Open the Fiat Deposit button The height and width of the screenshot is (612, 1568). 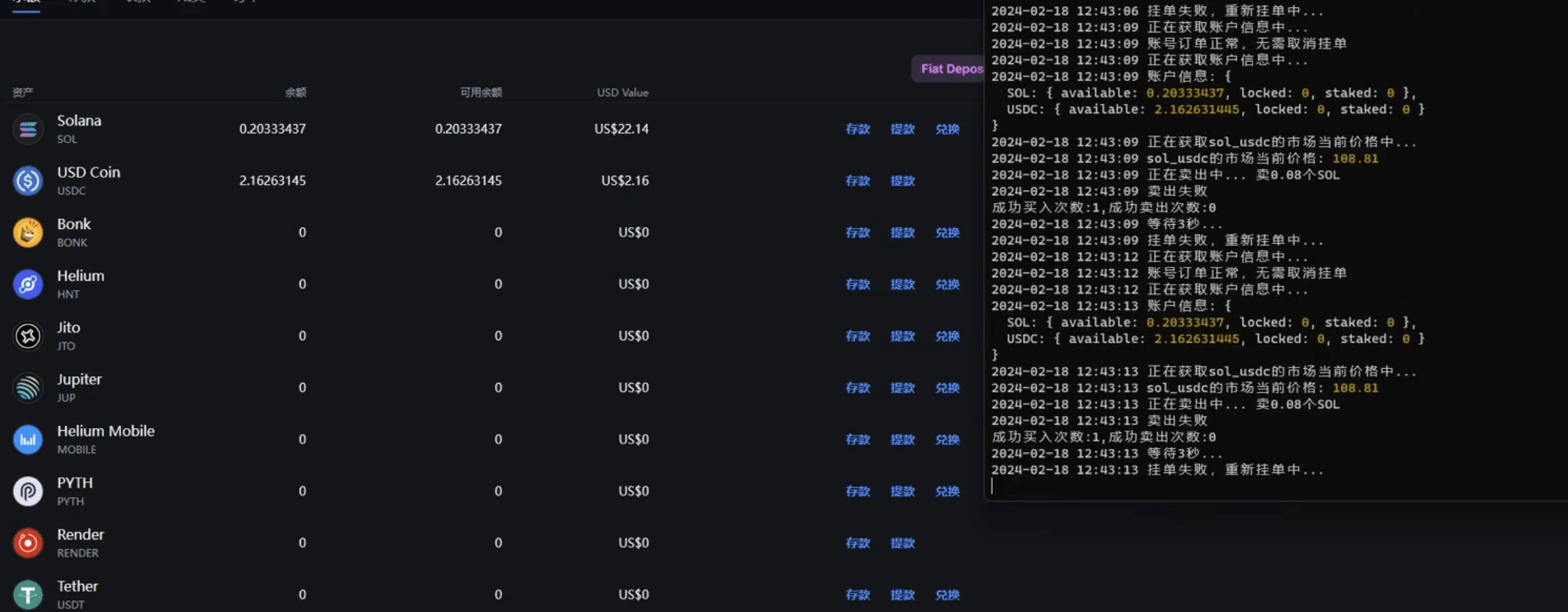point(948,69)
